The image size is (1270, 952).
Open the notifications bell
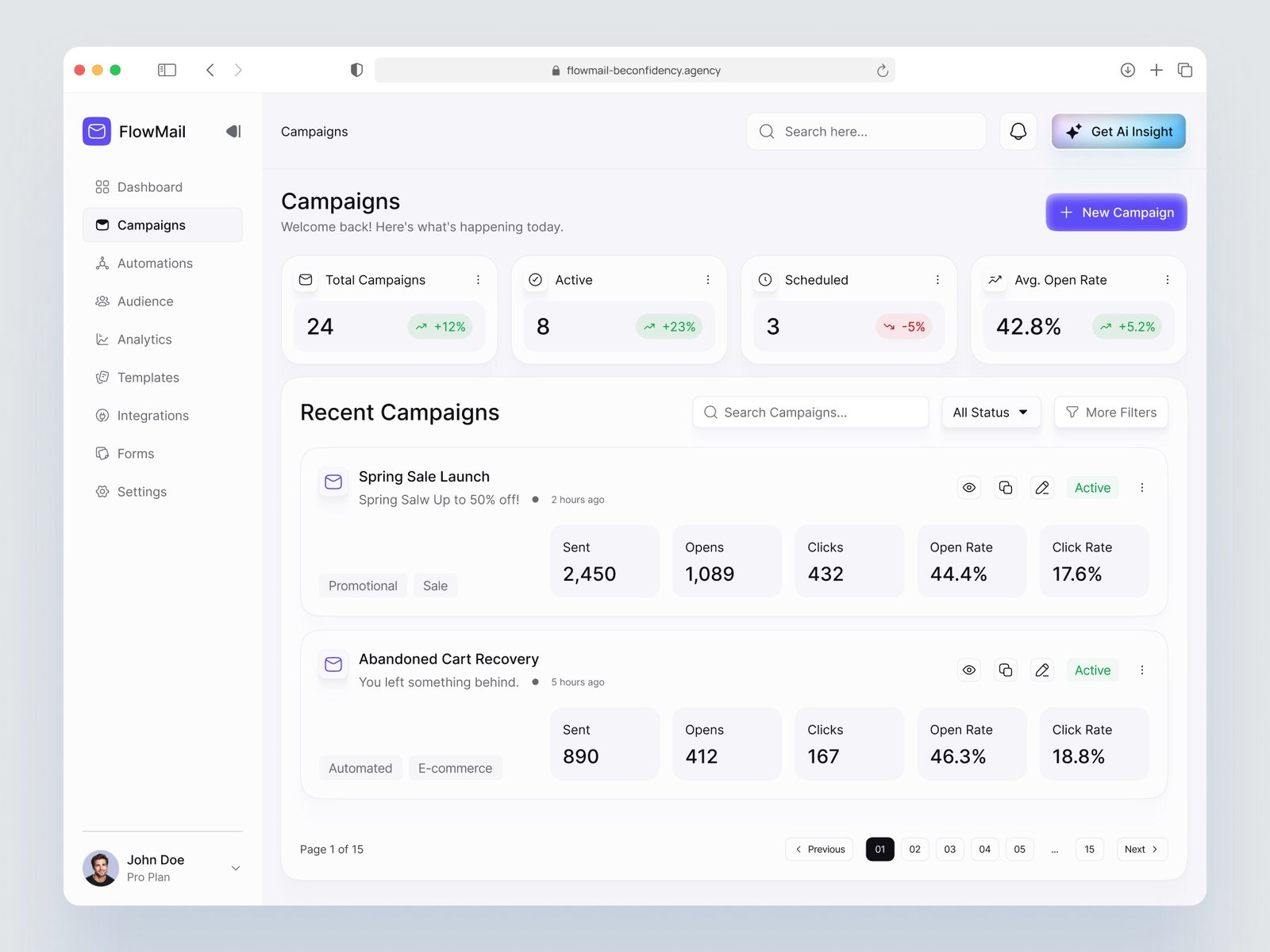click(1018, 131)
